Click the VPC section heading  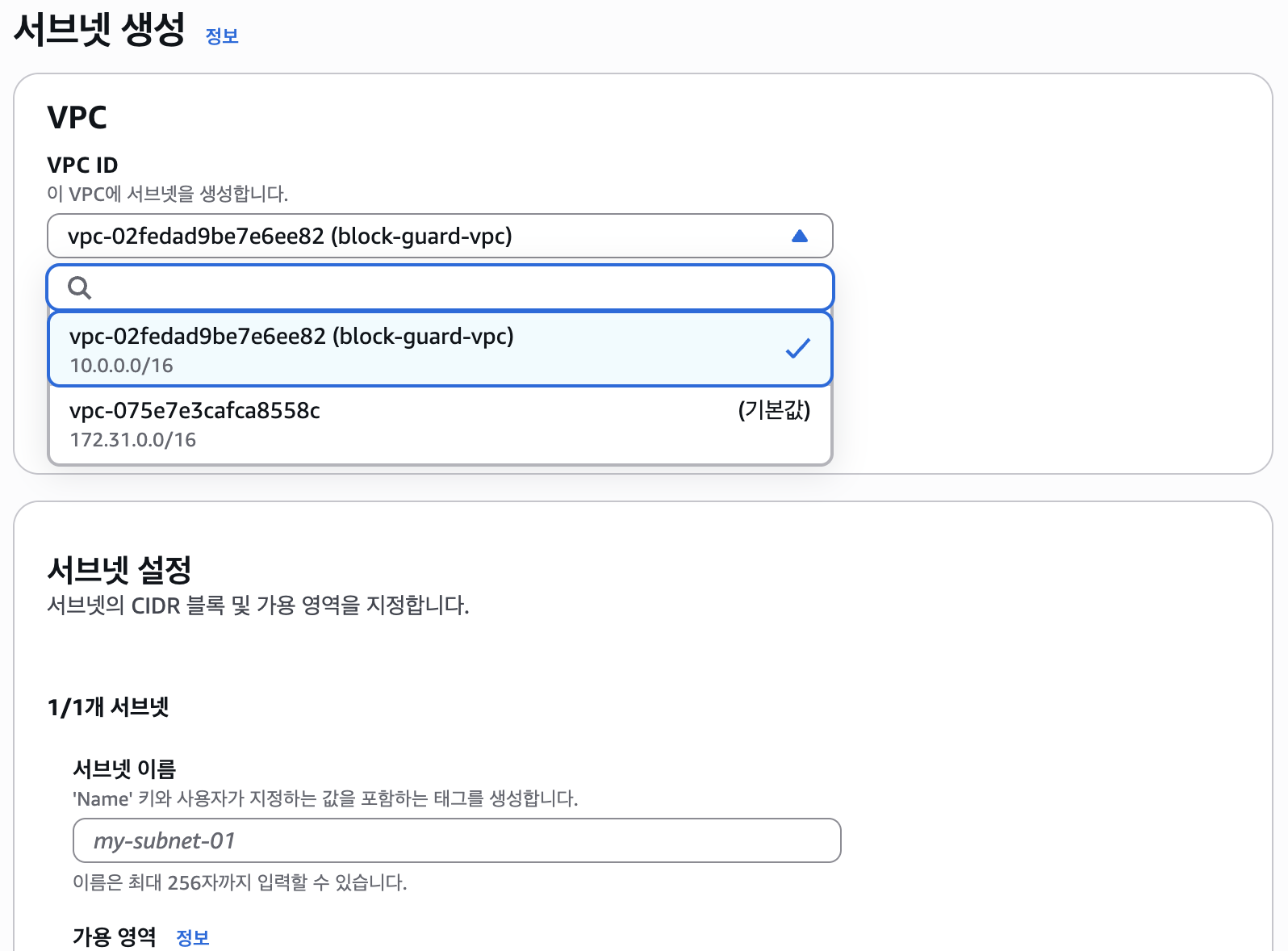pos(77,118)
